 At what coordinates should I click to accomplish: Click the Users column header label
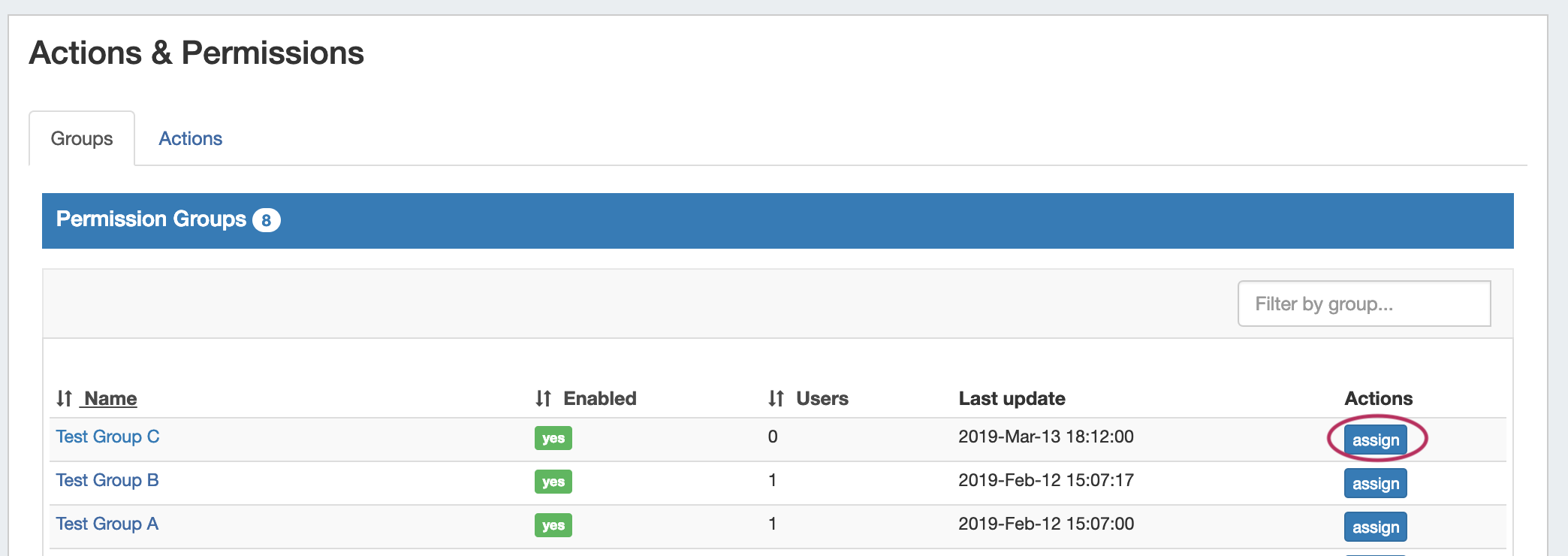(822, 398)
